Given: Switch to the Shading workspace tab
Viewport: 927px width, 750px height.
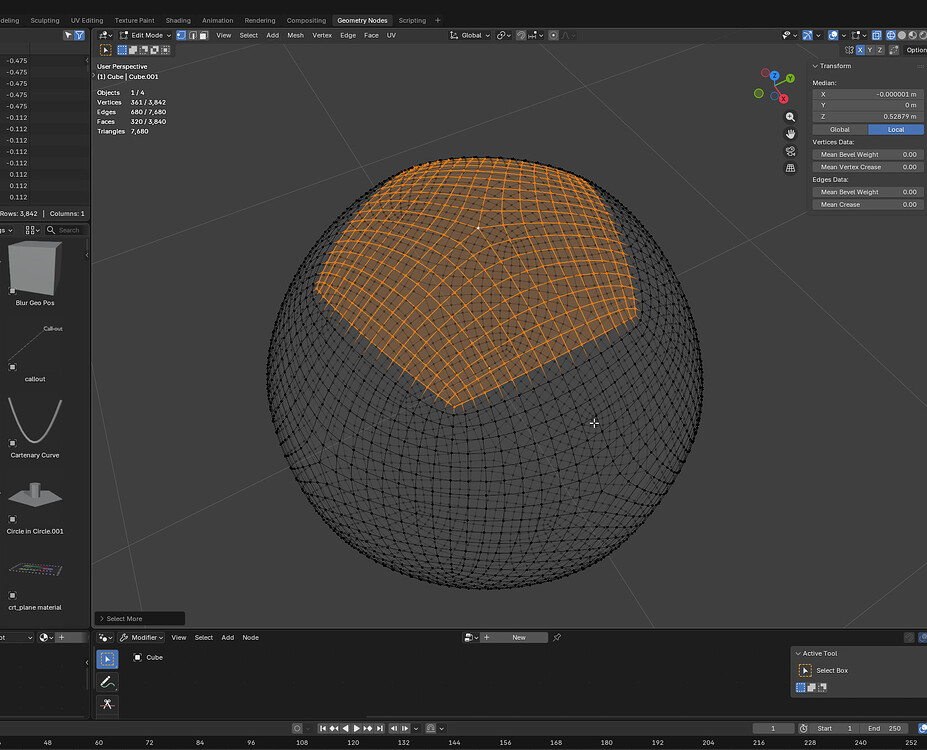Looking at the screenshot, I should click(178, 20).
